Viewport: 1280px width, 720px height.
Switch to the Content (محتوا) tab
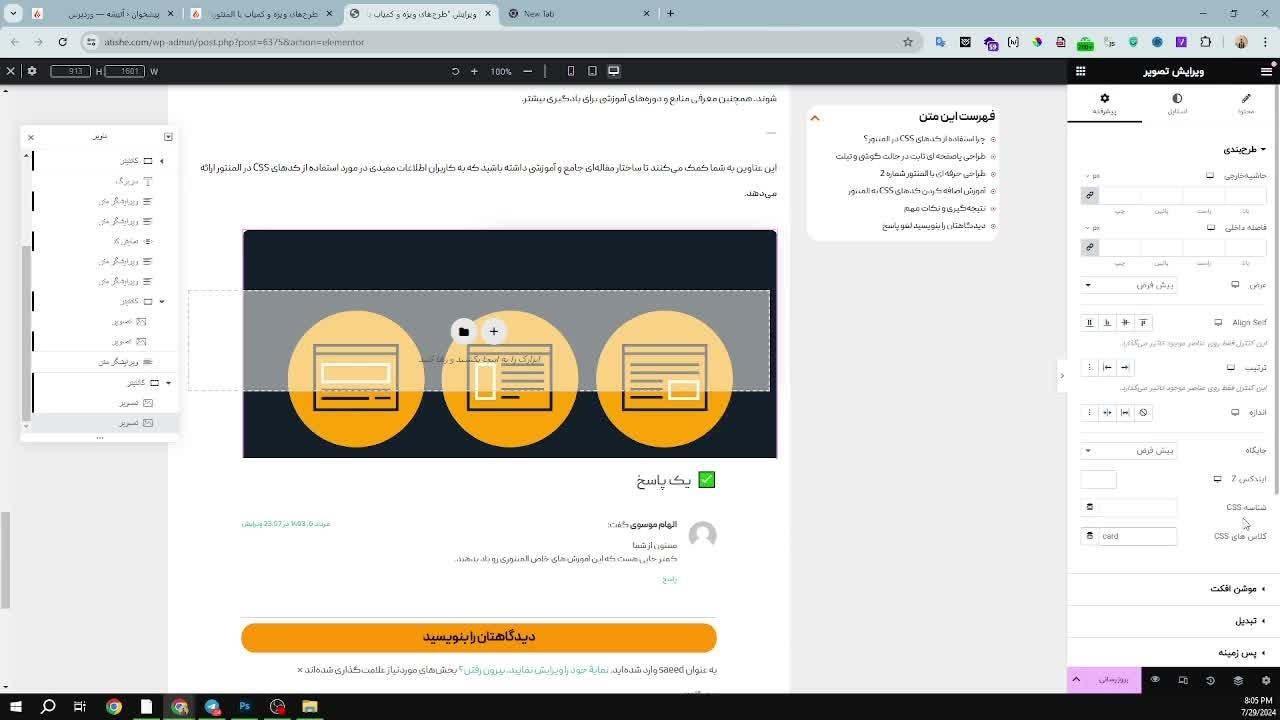click(1245, 104)
